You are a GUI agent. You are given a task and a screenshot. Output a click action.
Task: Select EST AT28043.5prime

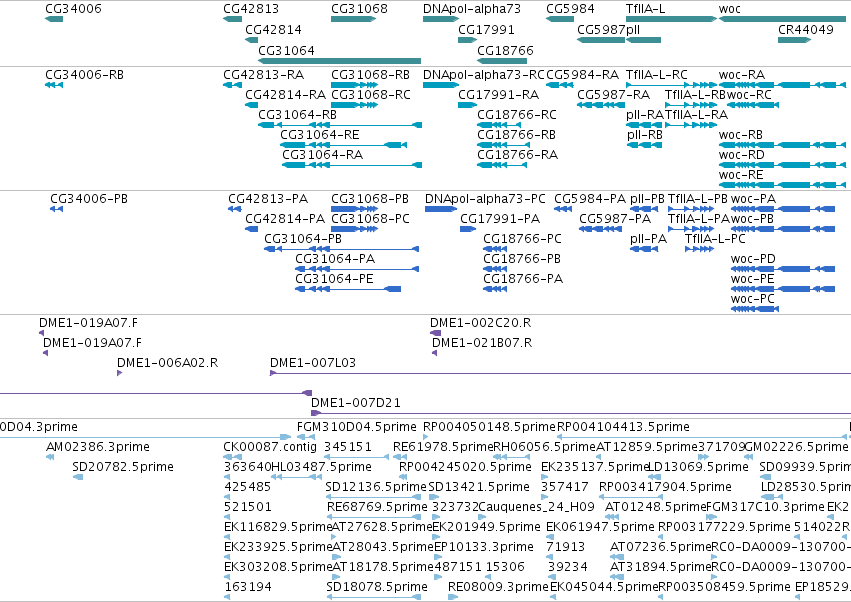coord(383,547)
